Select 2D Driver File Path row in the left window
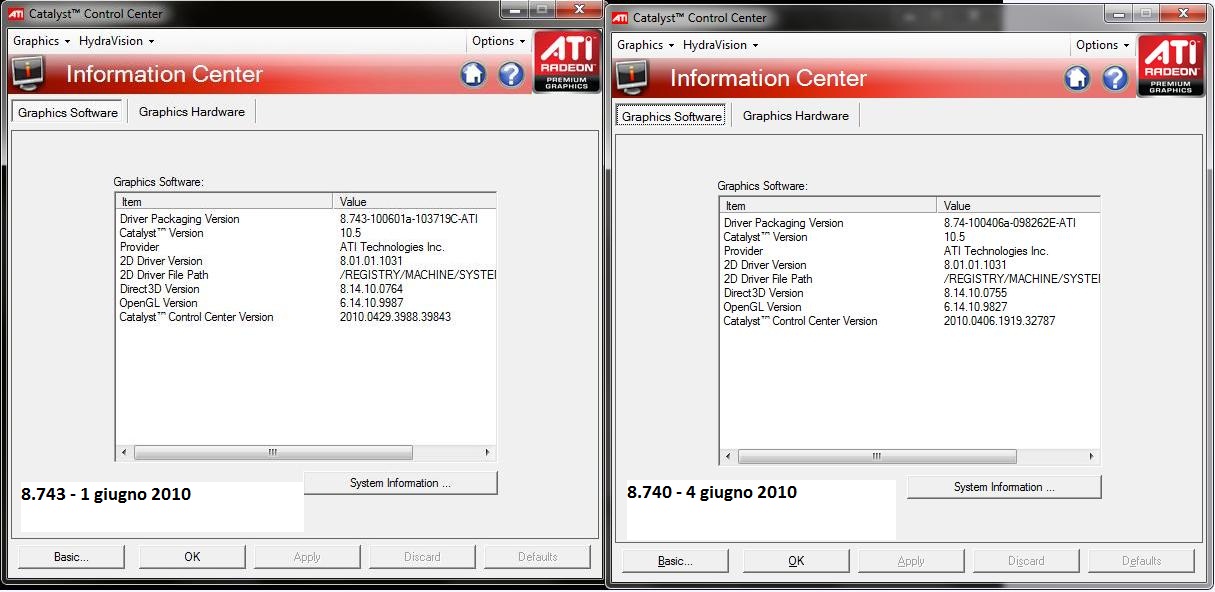The image size is (1215, 592). (306, 275)
